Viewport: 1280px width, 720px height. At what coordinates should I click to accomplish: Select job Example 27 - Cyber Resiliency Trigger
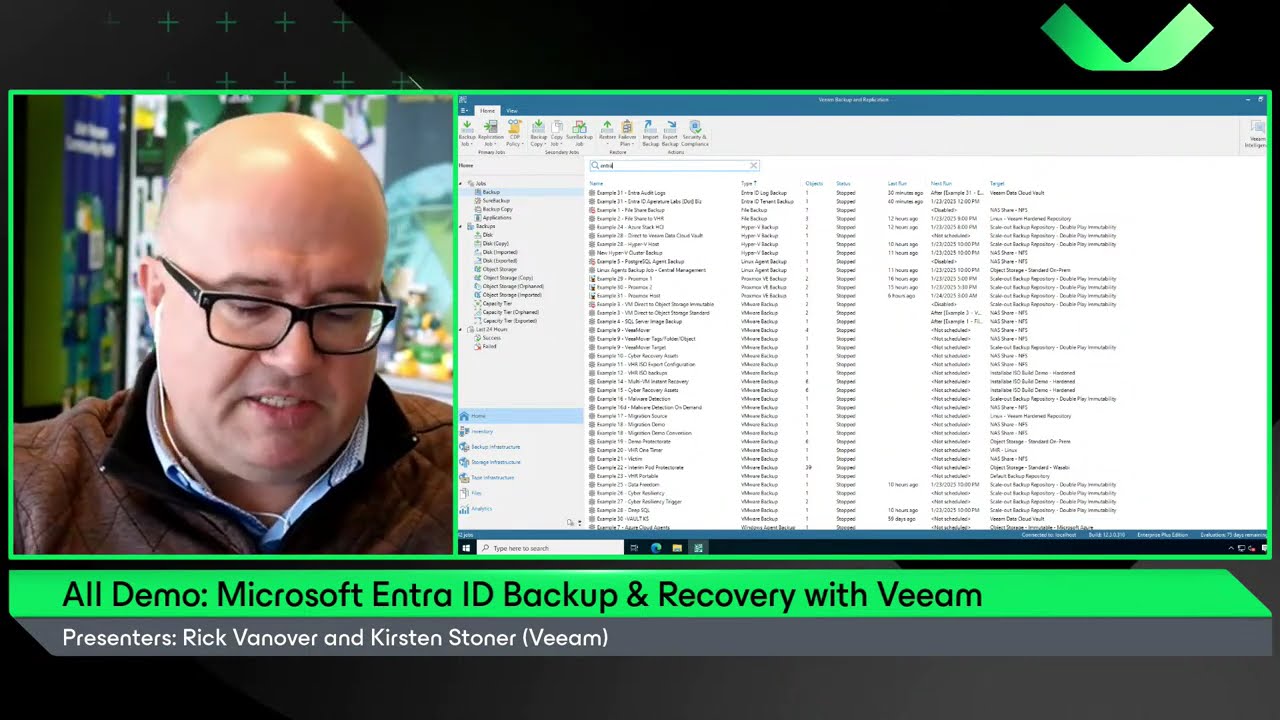[x=635, y=501]
